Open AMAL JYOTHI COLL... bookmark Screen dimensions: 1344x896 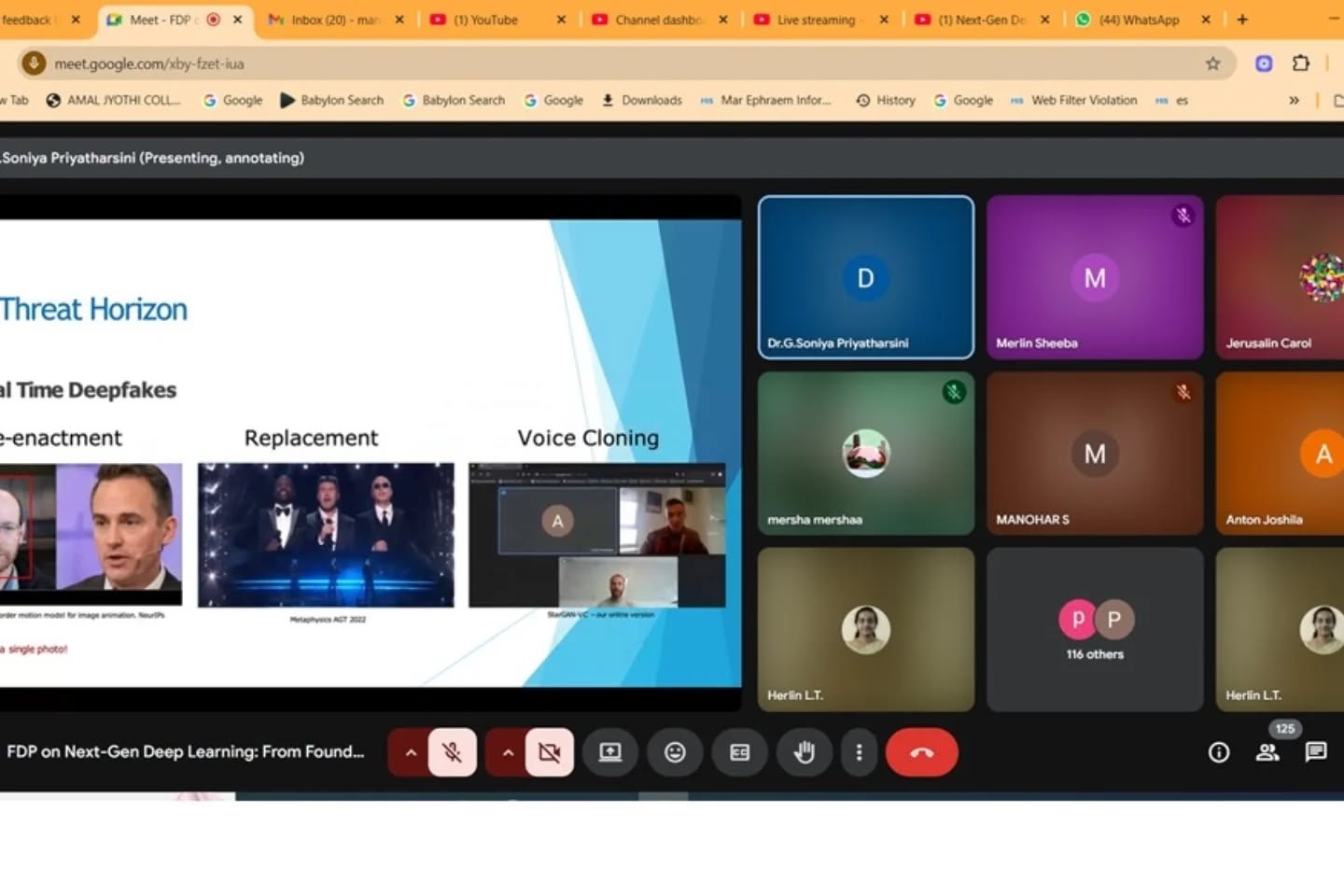(x=114, y=100)
